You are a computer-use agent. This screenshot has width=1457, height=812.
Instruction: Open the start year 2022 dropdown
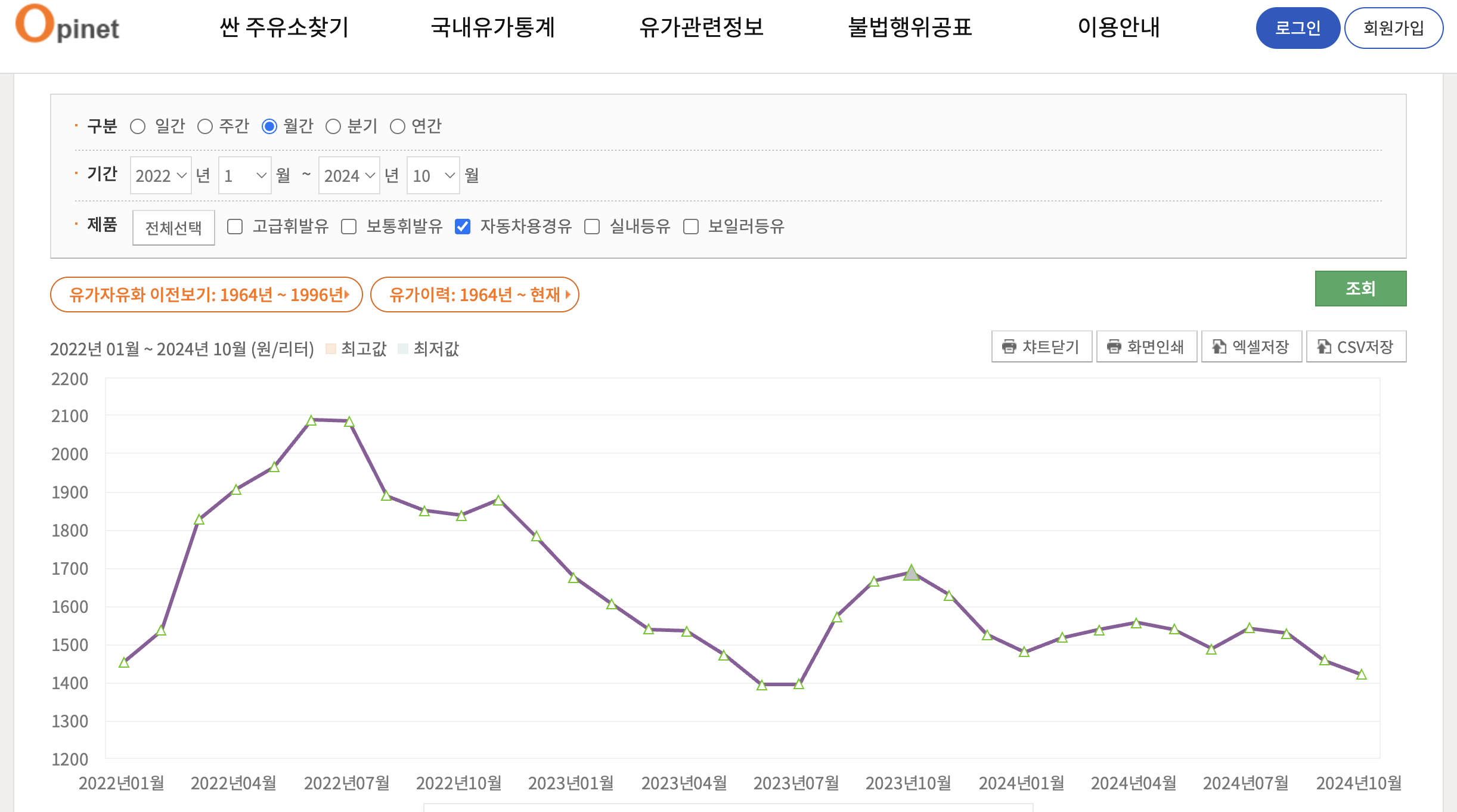[x=160, y=175]
